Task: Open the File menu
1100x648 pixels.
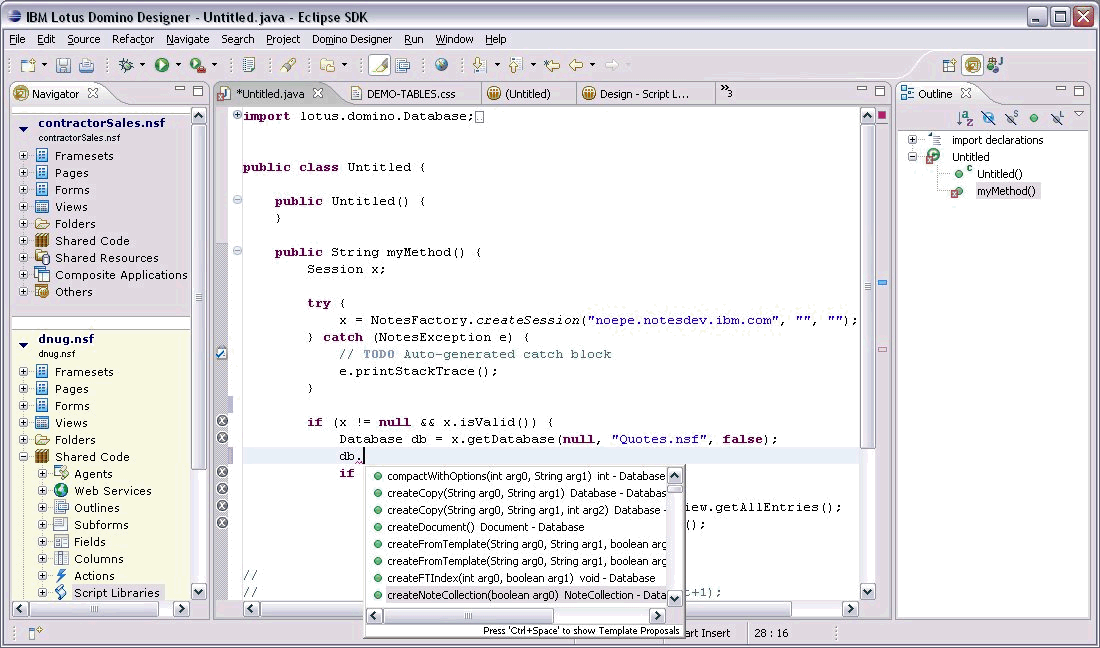Action: [17, 39]
